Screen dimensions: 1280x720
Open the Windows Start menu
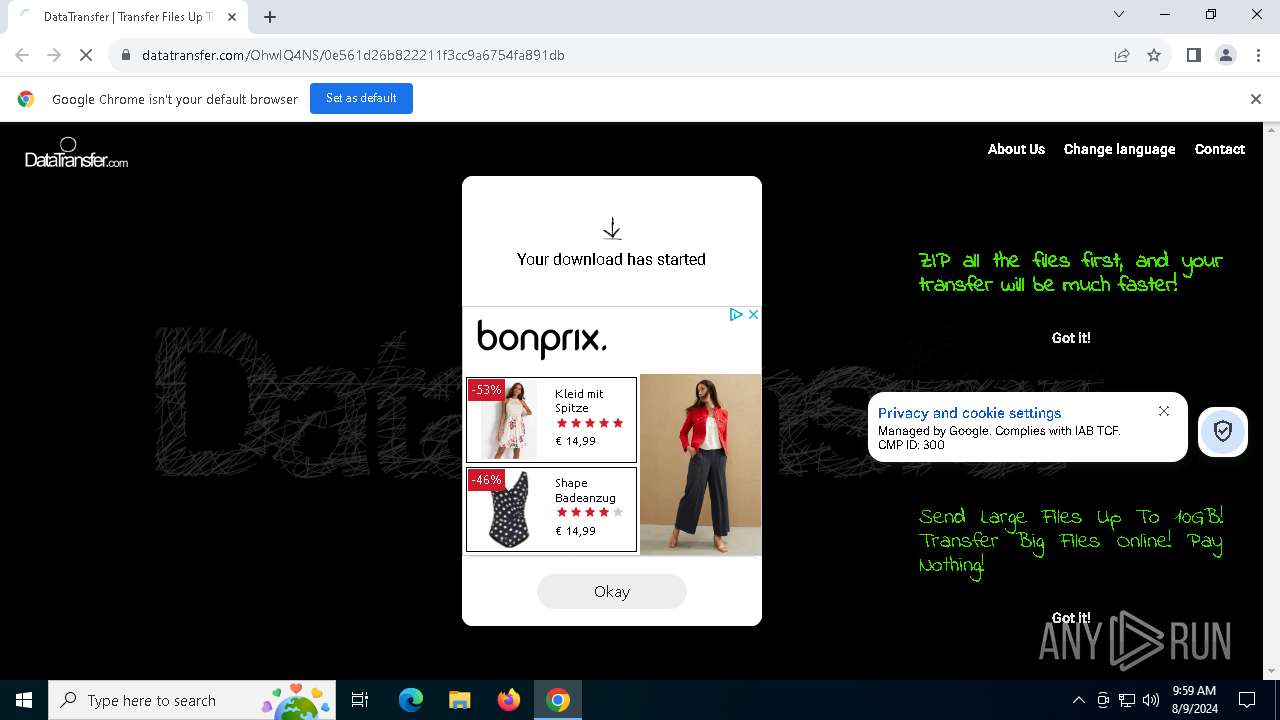click(24, 700)
